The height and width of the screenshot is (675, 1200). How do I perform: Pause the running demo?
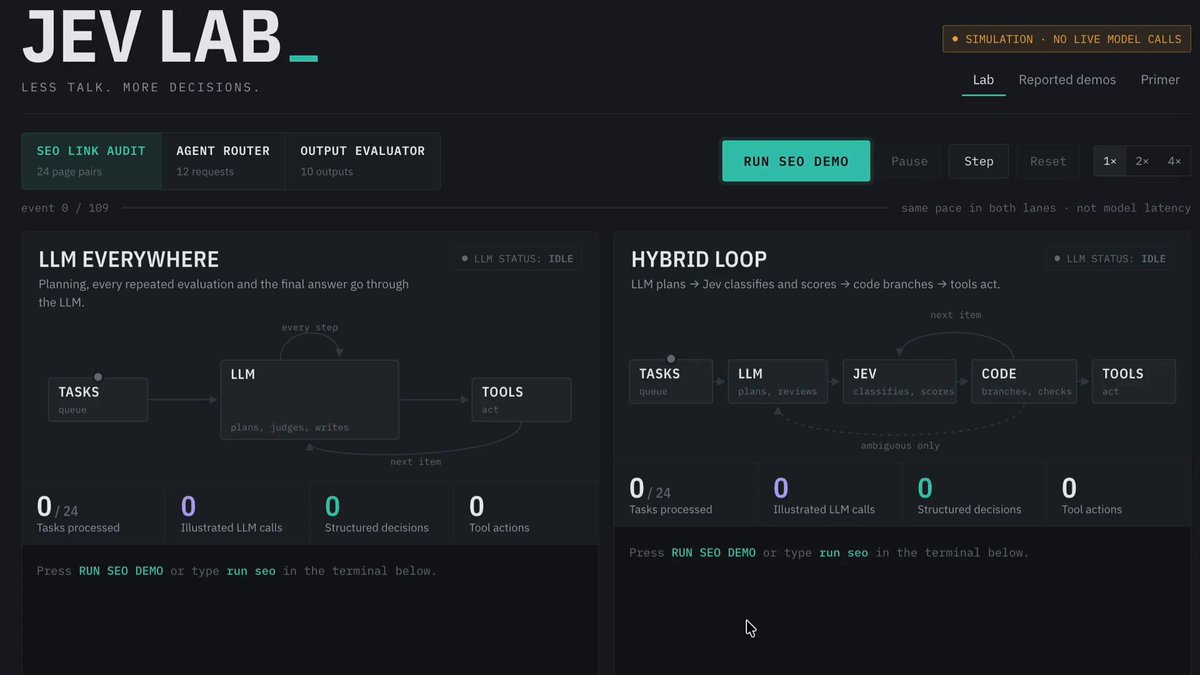(909, 161)
